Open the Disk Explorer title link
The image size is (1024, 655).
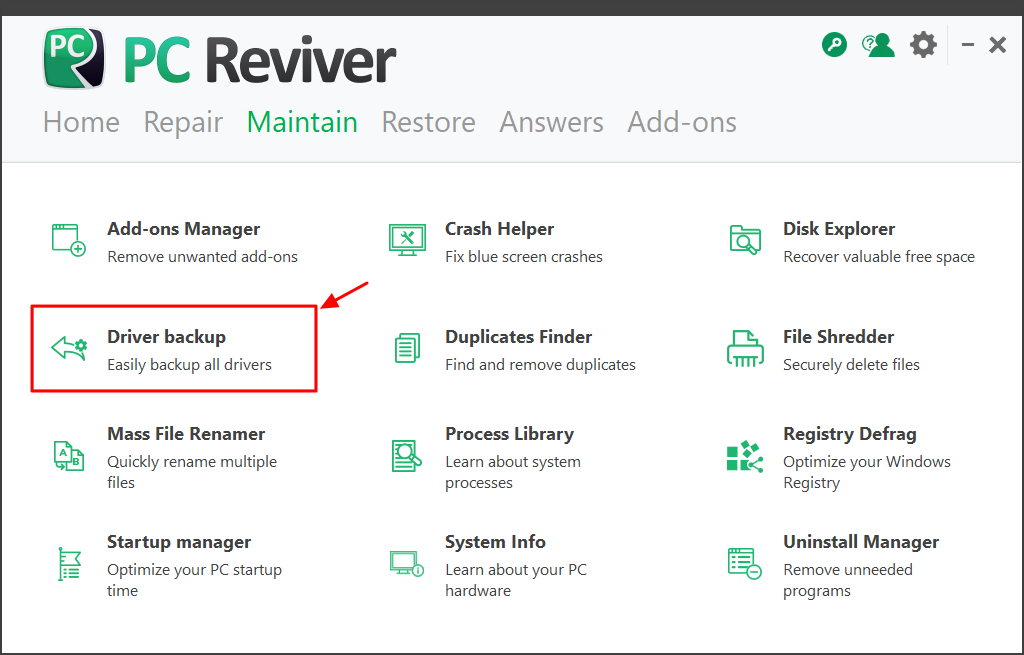click(x=839, y=229)
